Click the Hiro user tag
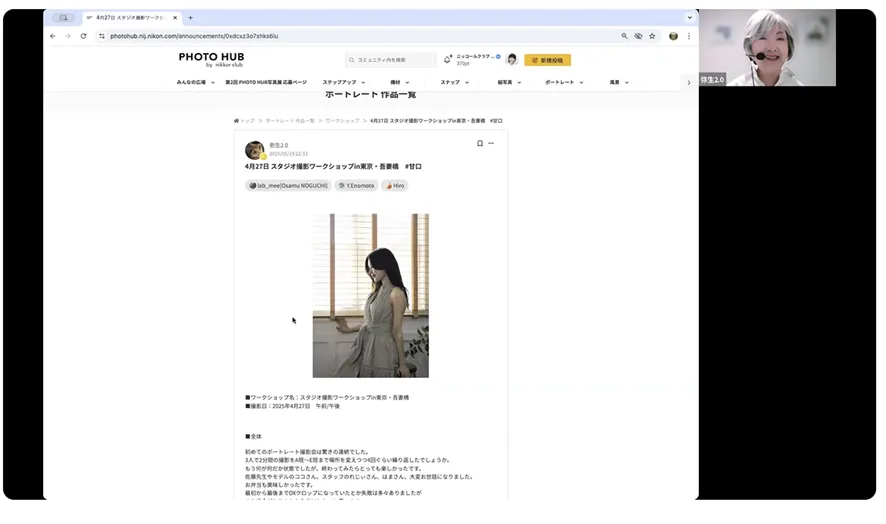 tap(395, 185)
